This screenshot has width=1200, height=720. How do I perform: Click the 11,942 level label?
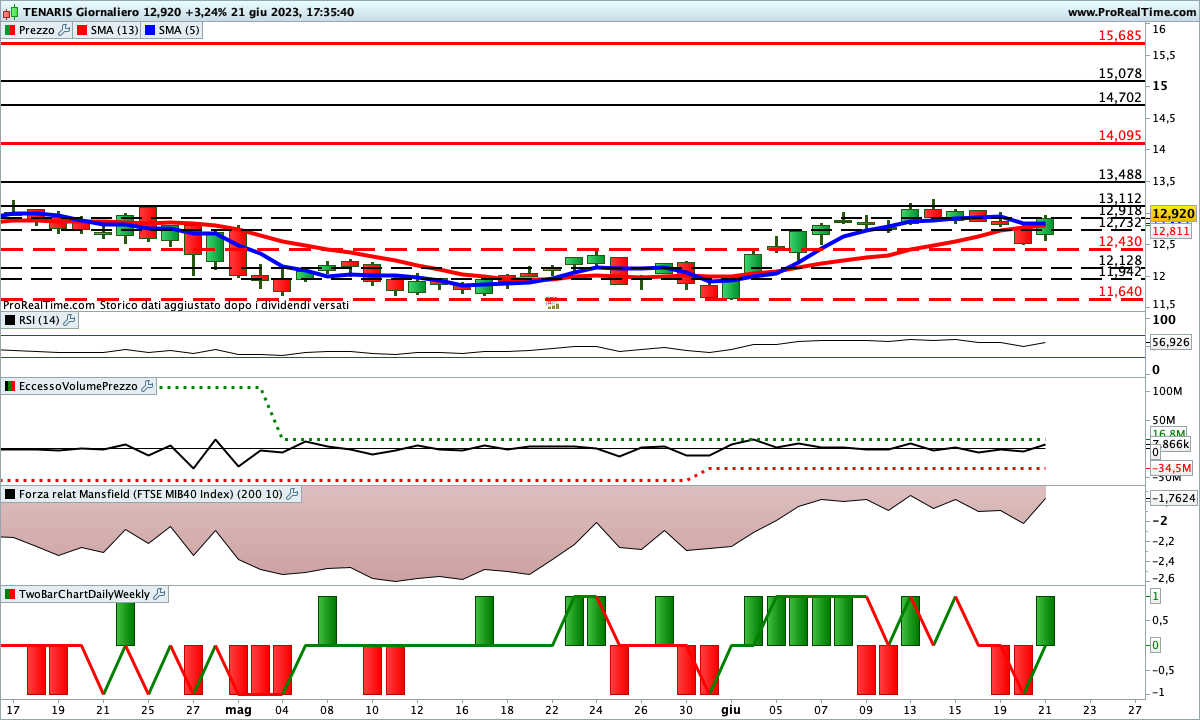[x=1120, y=272]
